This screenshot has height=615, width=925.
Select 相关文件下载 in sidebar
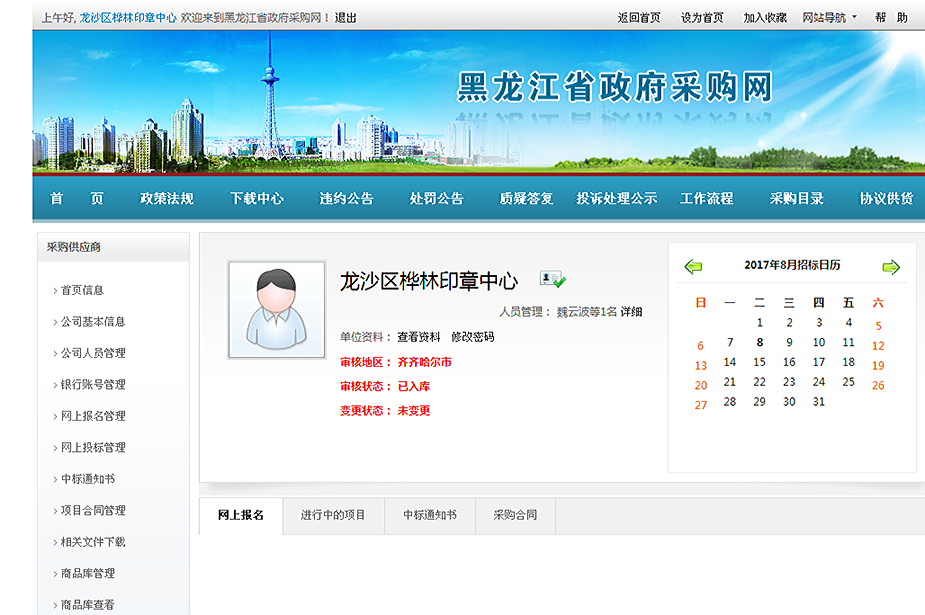coord(93,542)
